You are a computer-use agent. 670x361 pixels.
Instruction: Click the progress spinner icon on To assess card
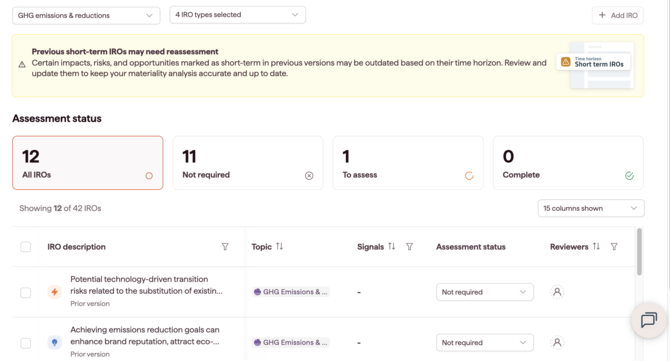coord(469,176)
